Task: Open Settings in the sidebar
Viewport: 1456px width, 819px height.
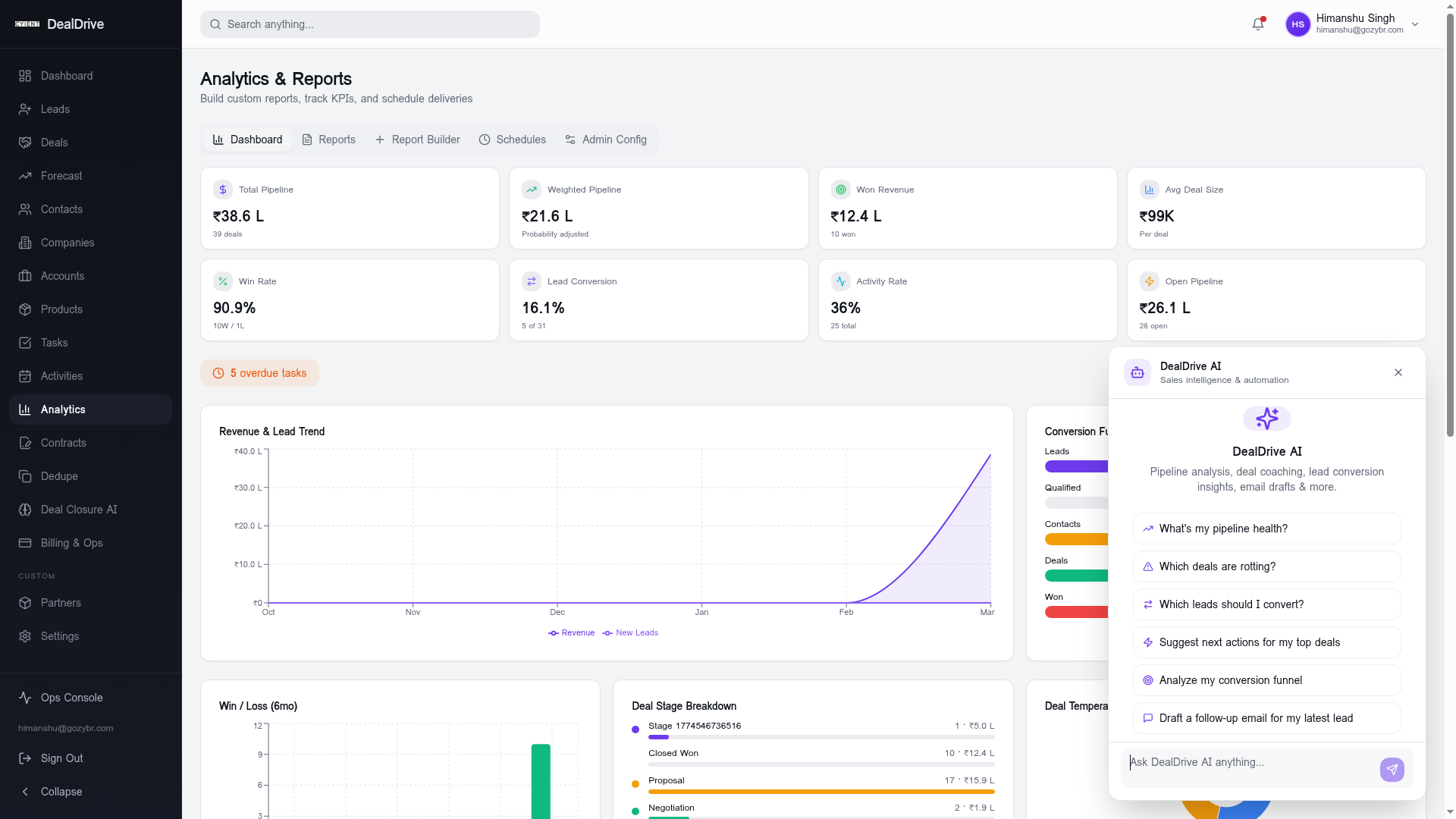Action: click(91, 636)
